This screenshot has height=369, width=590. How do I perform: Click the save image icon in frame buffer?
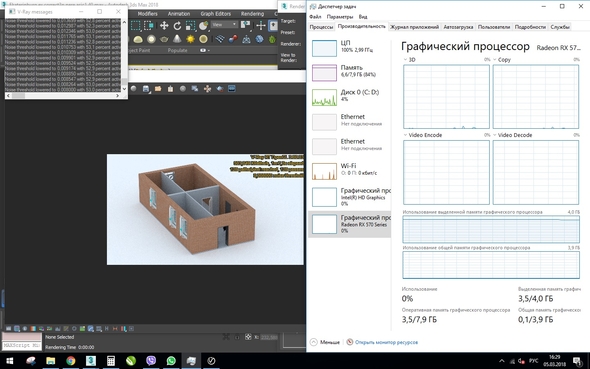[146, 89]
